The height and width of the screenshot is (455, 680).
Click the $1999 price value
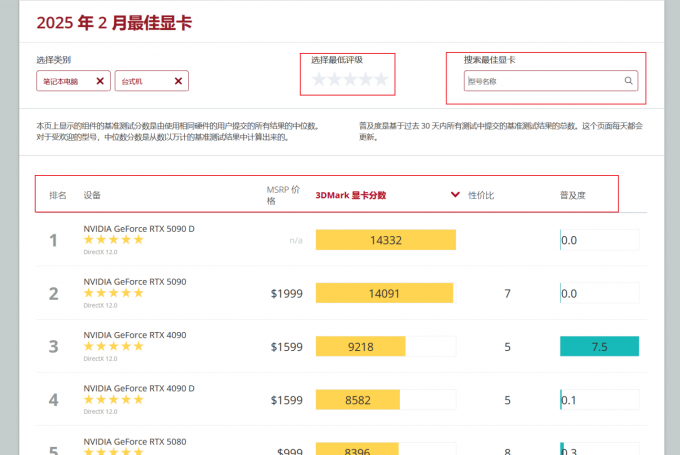[287, 294]
